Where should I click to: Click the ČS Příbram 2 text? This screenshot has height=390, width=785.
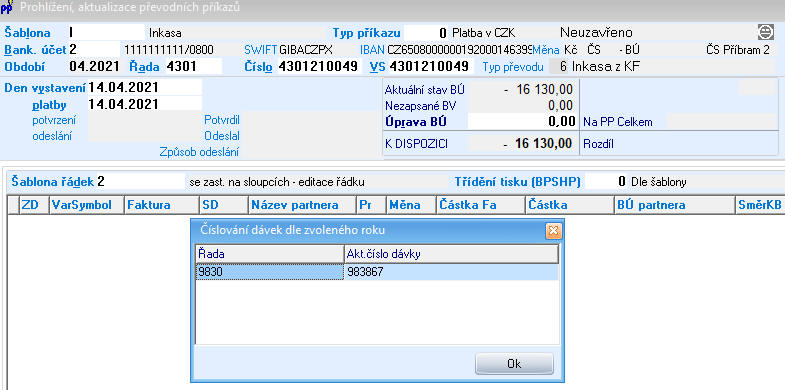[737, 50]
